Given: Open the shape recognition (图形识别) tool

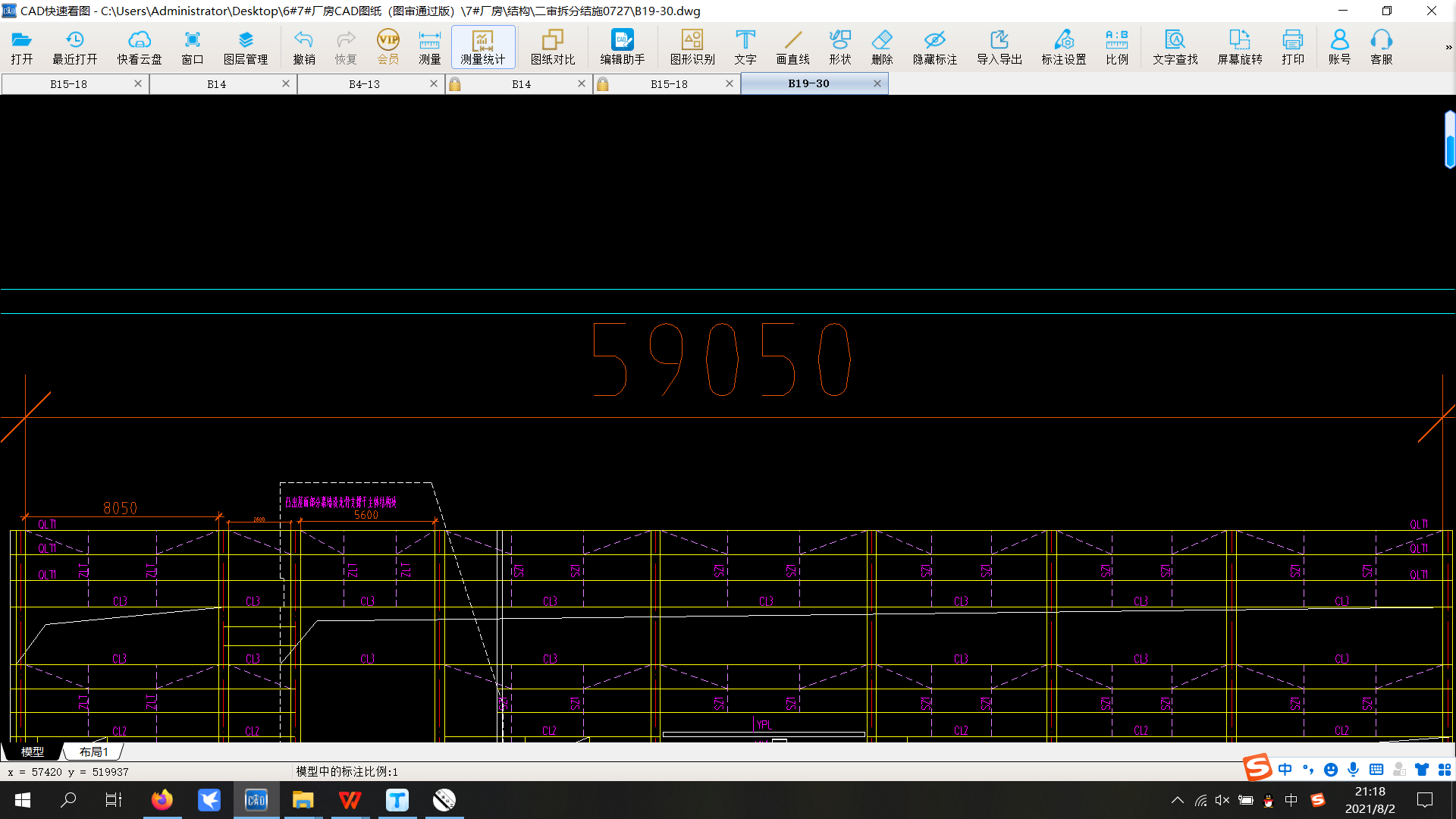Looking at the screenshot, I should pyautogui.click(x=692, y=47).
